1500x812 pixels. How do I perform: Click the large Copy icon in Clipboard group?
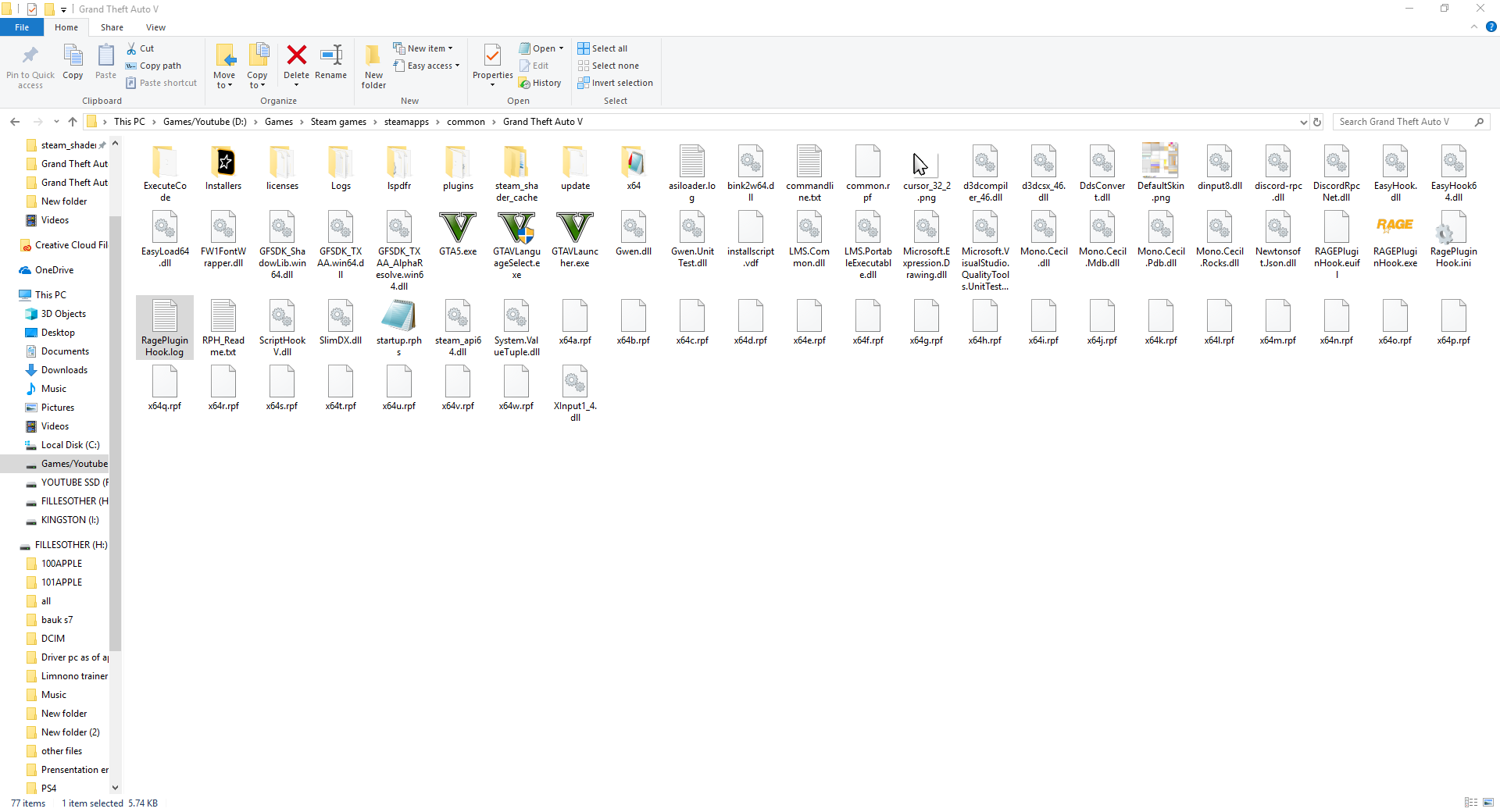point(73,55)
